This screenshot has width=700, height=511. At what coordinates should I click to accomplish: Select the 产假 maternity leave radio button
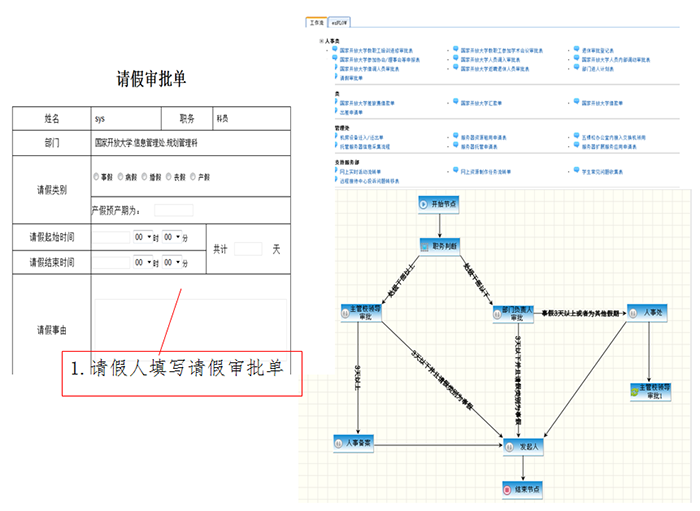(193, 176)
